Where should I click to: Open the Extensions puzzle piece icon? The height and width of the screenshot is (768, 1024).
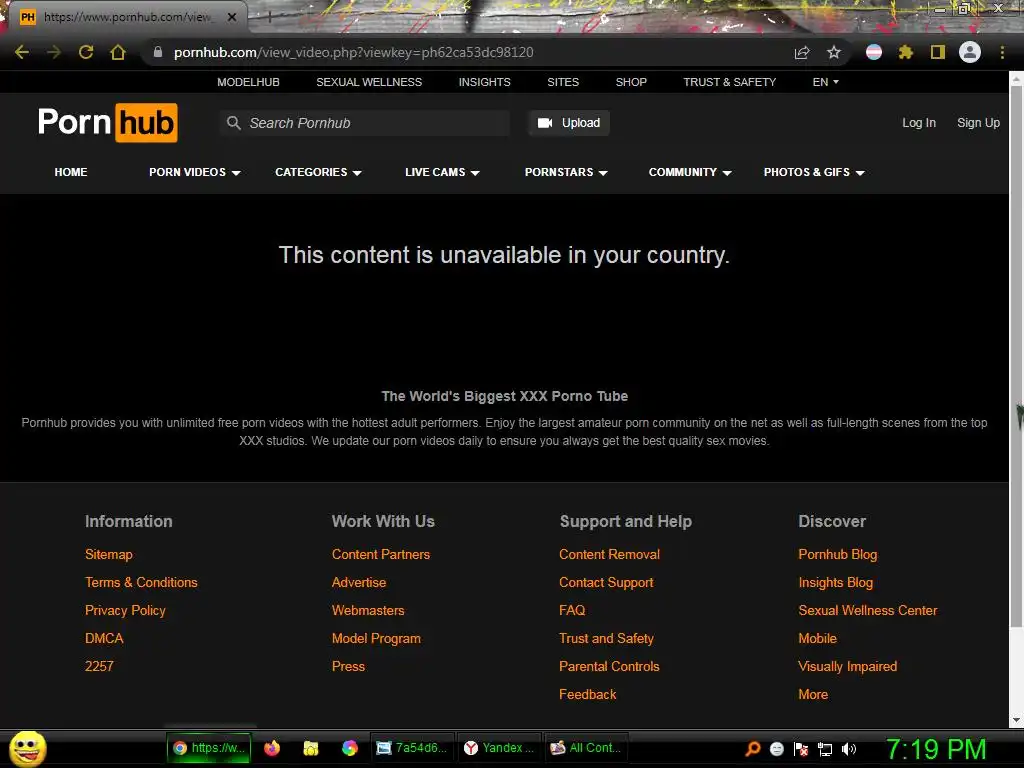[905, 52]
